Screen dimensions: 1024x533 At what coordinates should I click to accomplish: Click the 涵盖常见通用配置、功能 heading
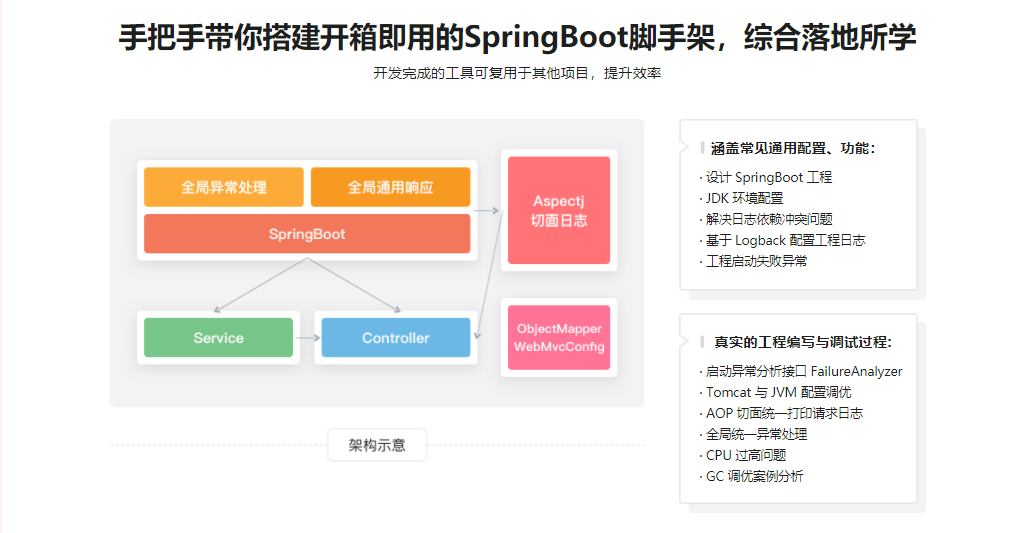click(x=793, y=148)
